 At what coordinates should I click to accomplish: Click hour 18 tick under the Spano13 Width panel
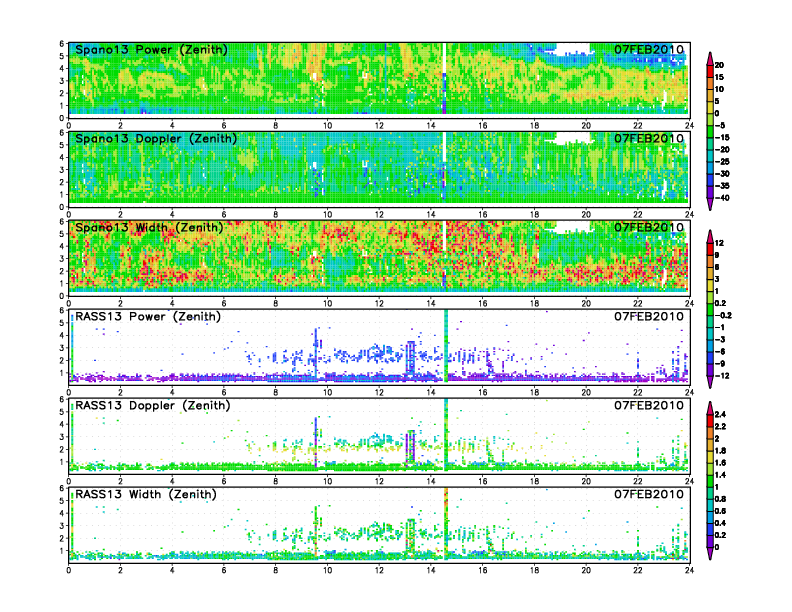pos(534,303)
